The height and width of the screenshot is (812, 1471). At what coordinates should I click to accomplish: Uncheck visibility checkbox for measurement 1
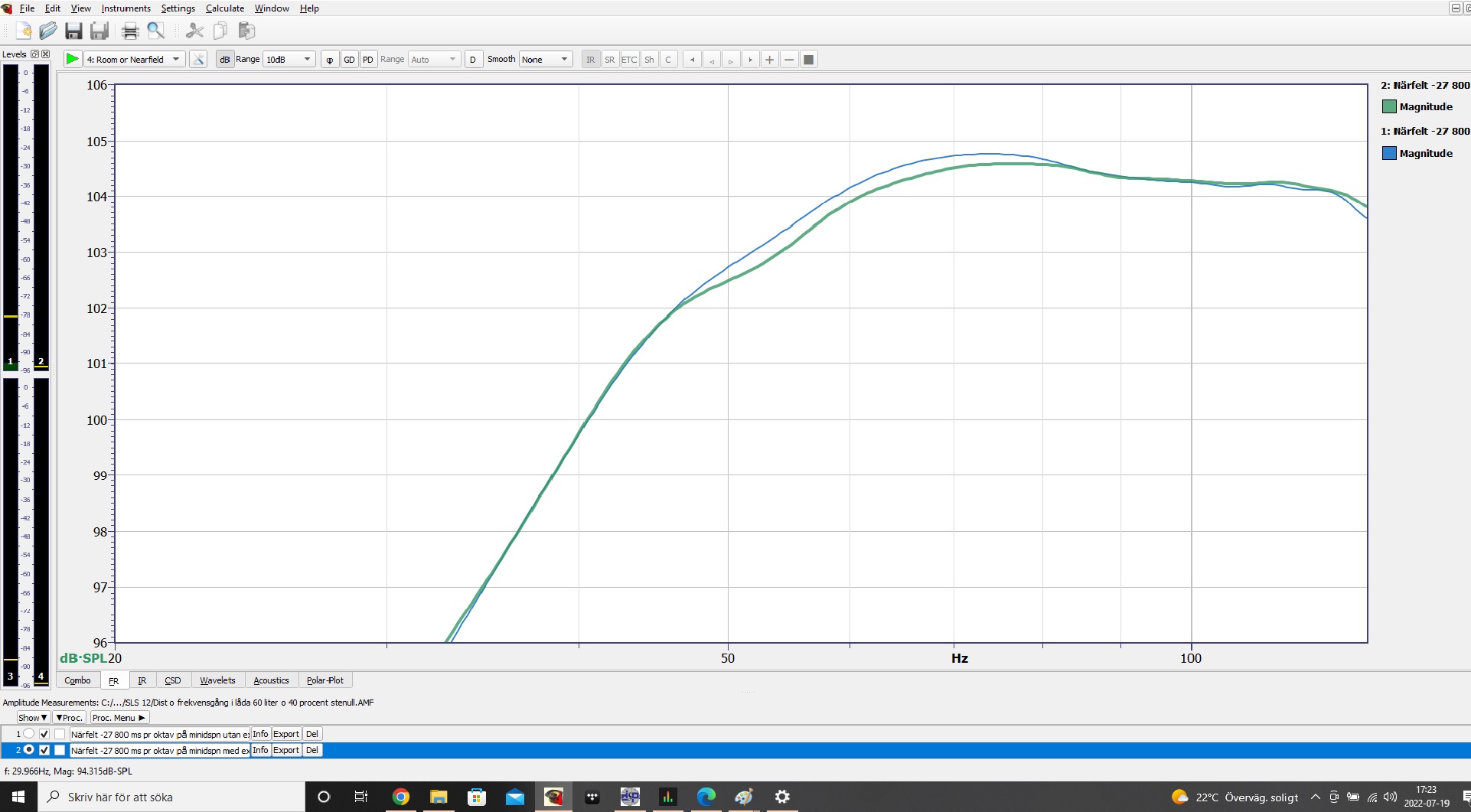[44, 734]
